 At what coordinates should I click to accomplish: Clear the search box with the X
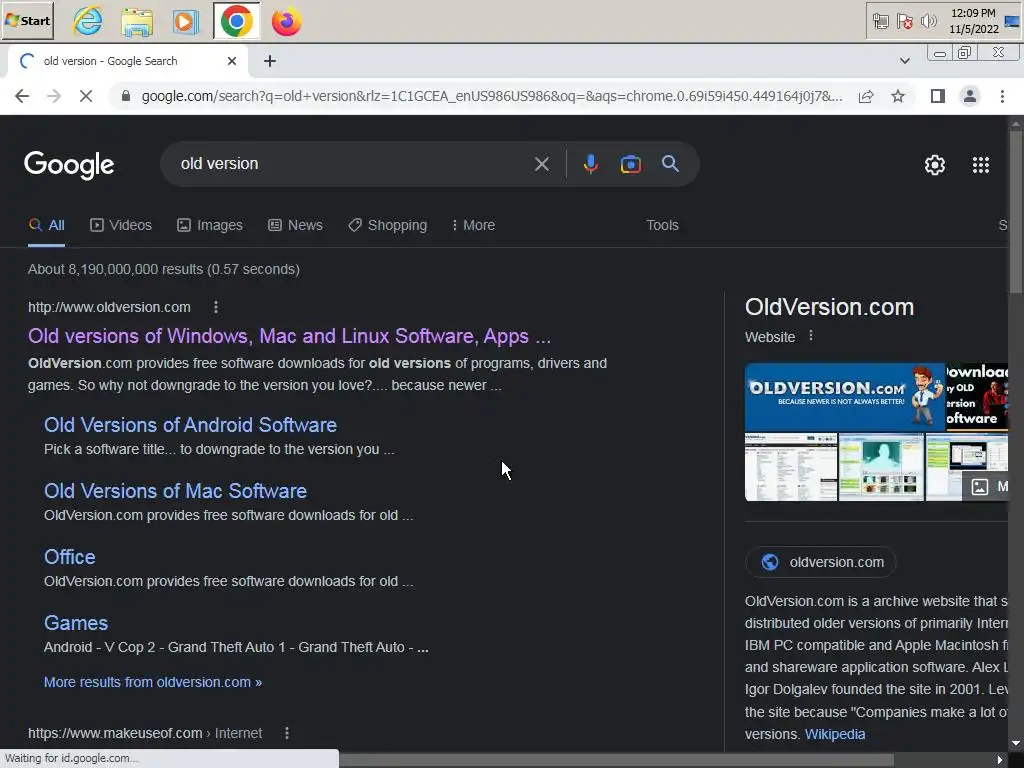(541, 164)
